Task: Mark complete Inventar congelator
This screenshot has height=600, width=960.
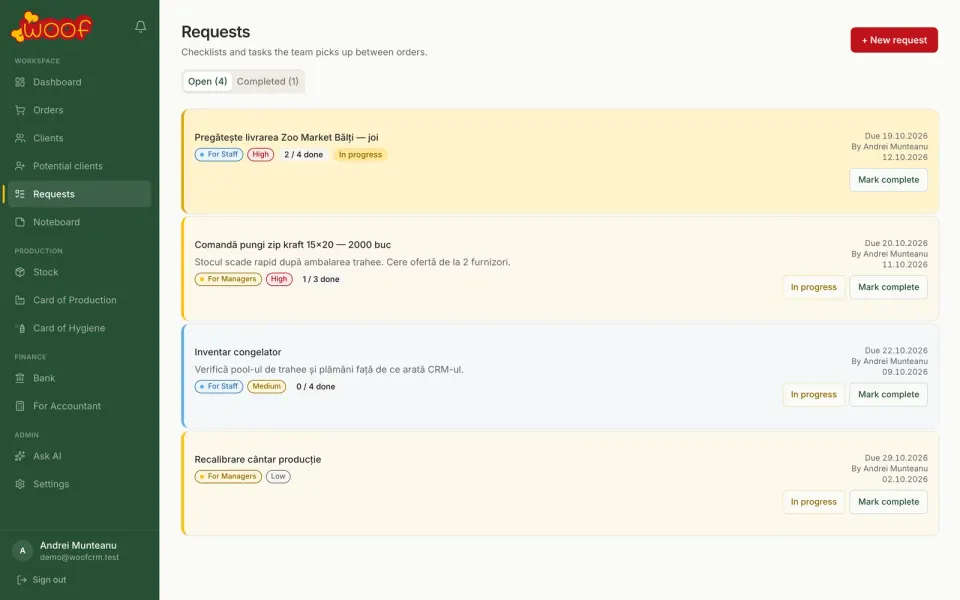Action: tap(888, 394)
